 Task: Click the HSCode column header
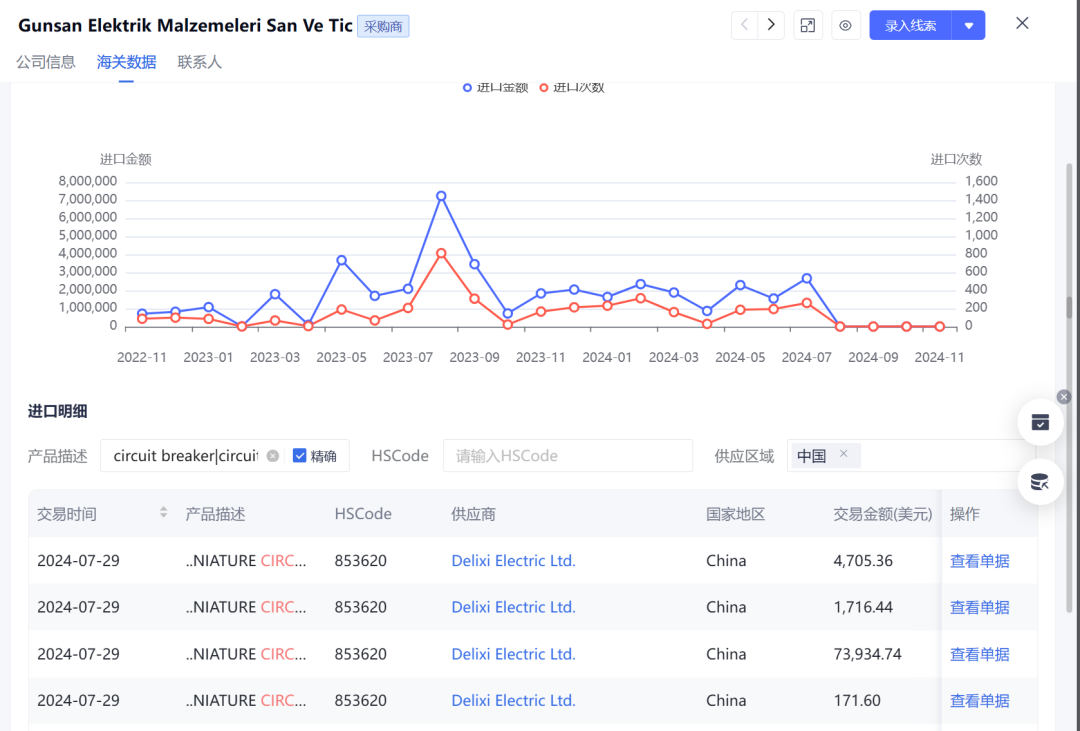[x=363, y=514]
